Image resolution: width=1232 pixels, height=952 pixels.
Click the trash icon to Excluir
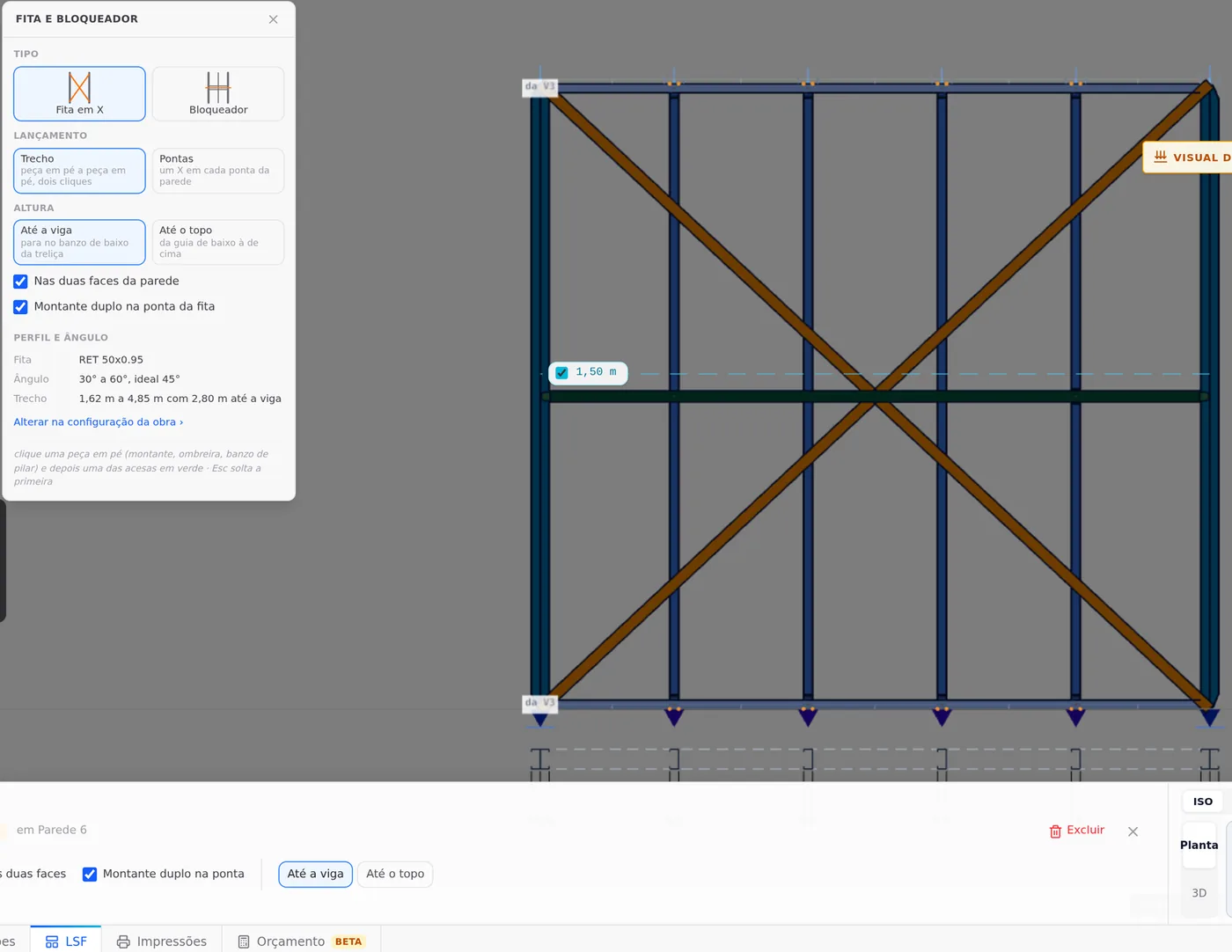pyautogui.click(x=1055, y=831)
